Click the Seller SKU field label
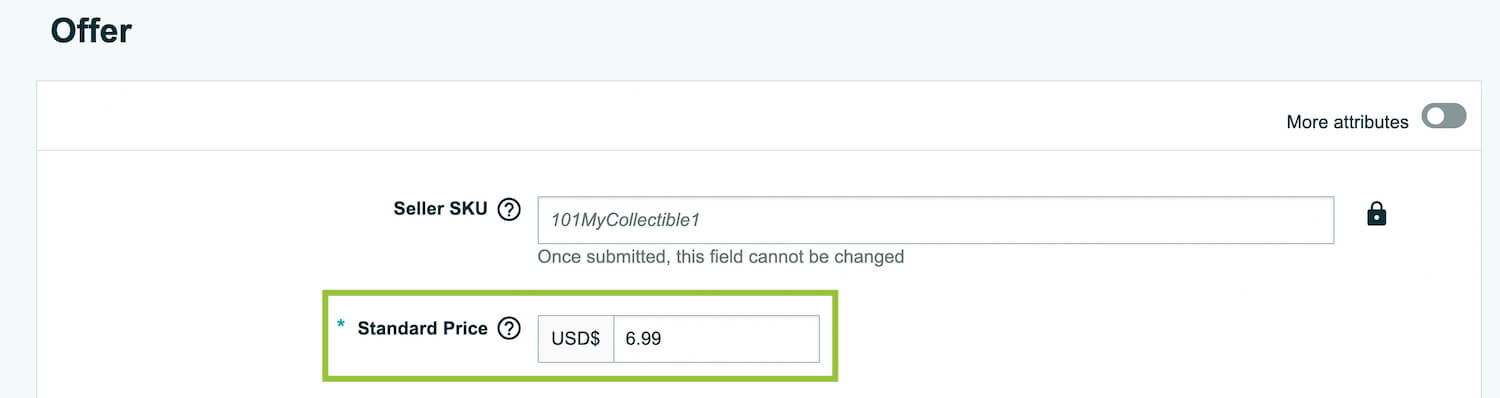 tap(441, 209)
